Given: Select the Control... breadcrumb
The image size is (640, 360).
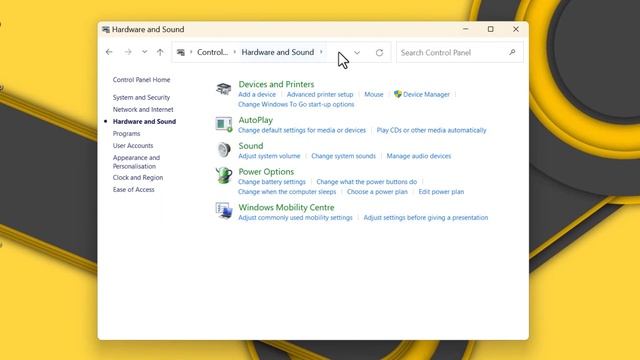Looking at the screenshot, I should (x=212, y=52).
